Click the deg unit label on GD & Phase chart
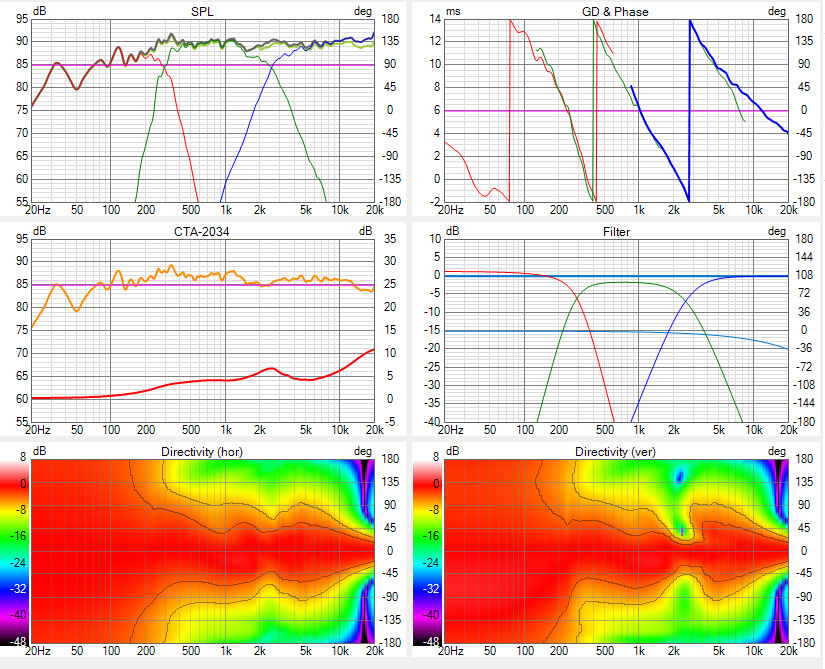 tap(777, 11)
